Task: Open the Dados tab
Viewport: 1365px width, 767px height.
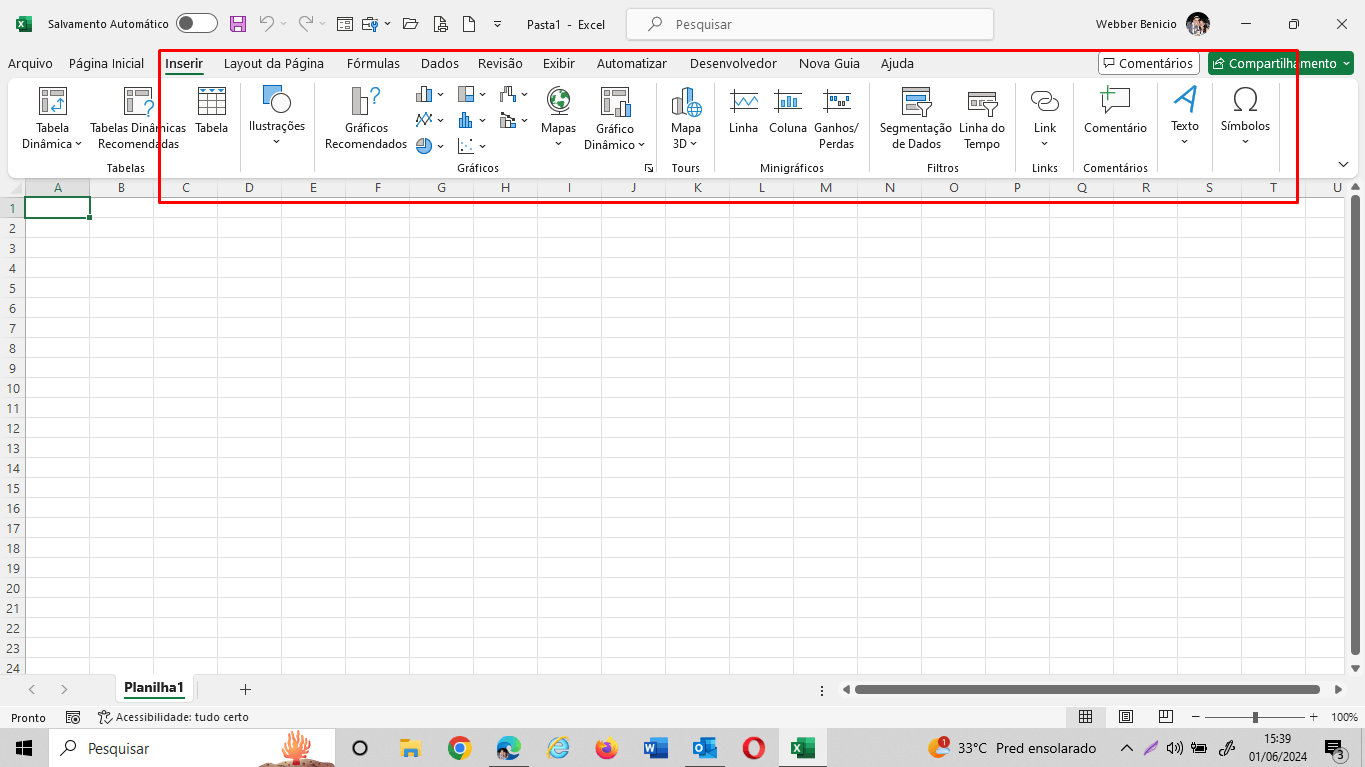Action: tap(440, 63)
